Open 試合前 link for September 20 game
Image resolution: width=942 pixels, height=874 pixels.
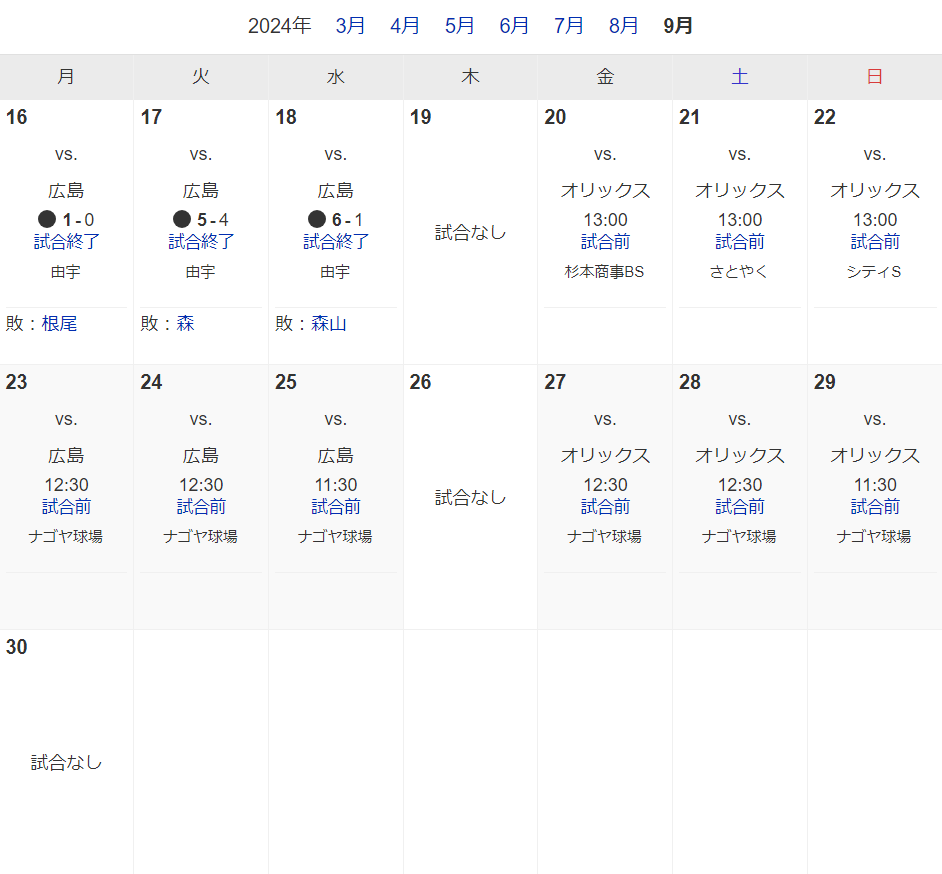coord(606,241)
